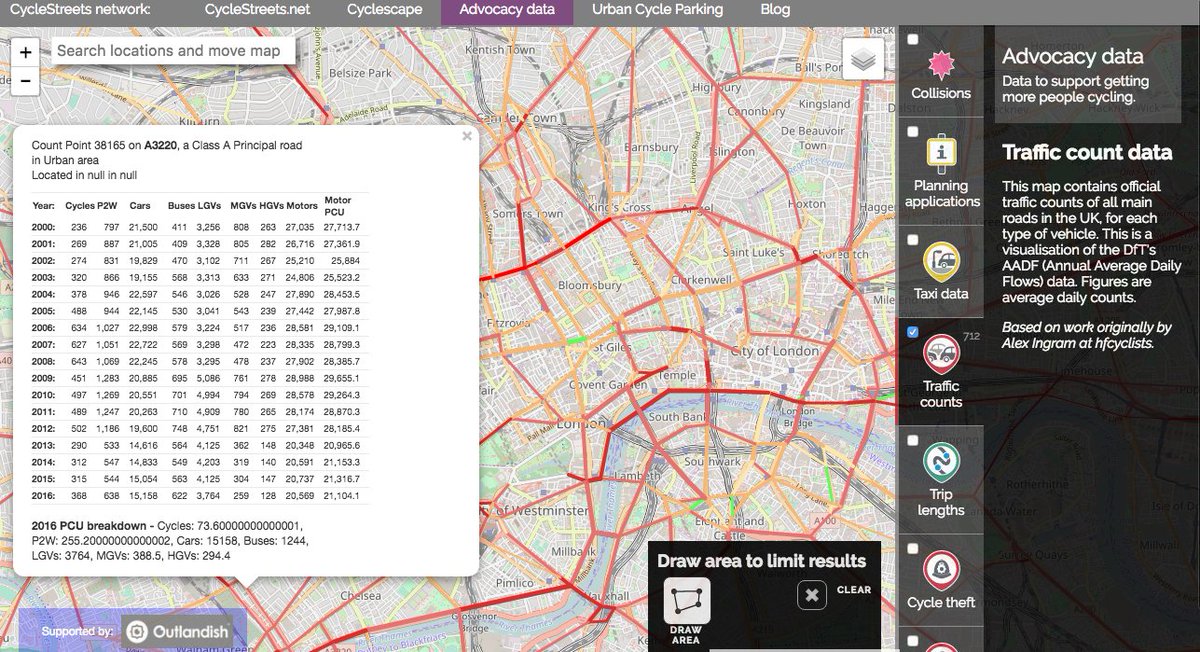The height and width of the screenshot is (652, 1200).
Task: Enable the Cycle theft checkbox
Action: [913, 548]
